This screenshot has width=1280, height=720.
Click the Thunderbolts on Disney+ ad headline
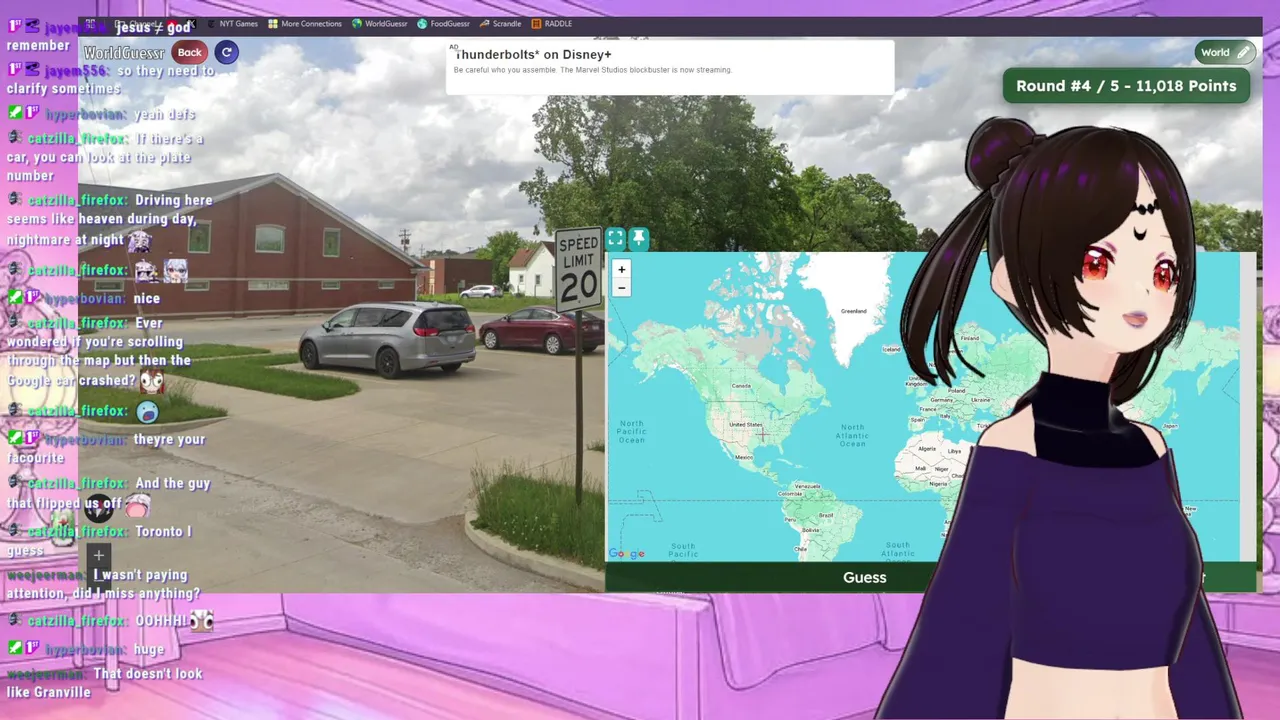[533, 55]
